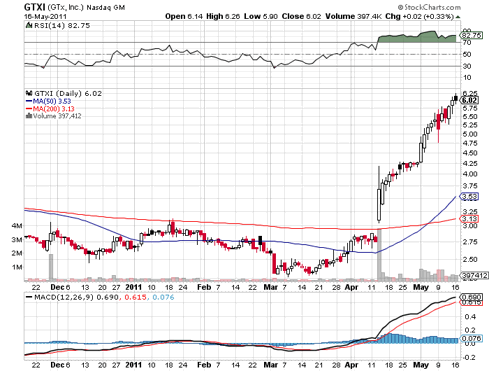
Task: Click the red line marker beside MA(200)
Action: 29,109
